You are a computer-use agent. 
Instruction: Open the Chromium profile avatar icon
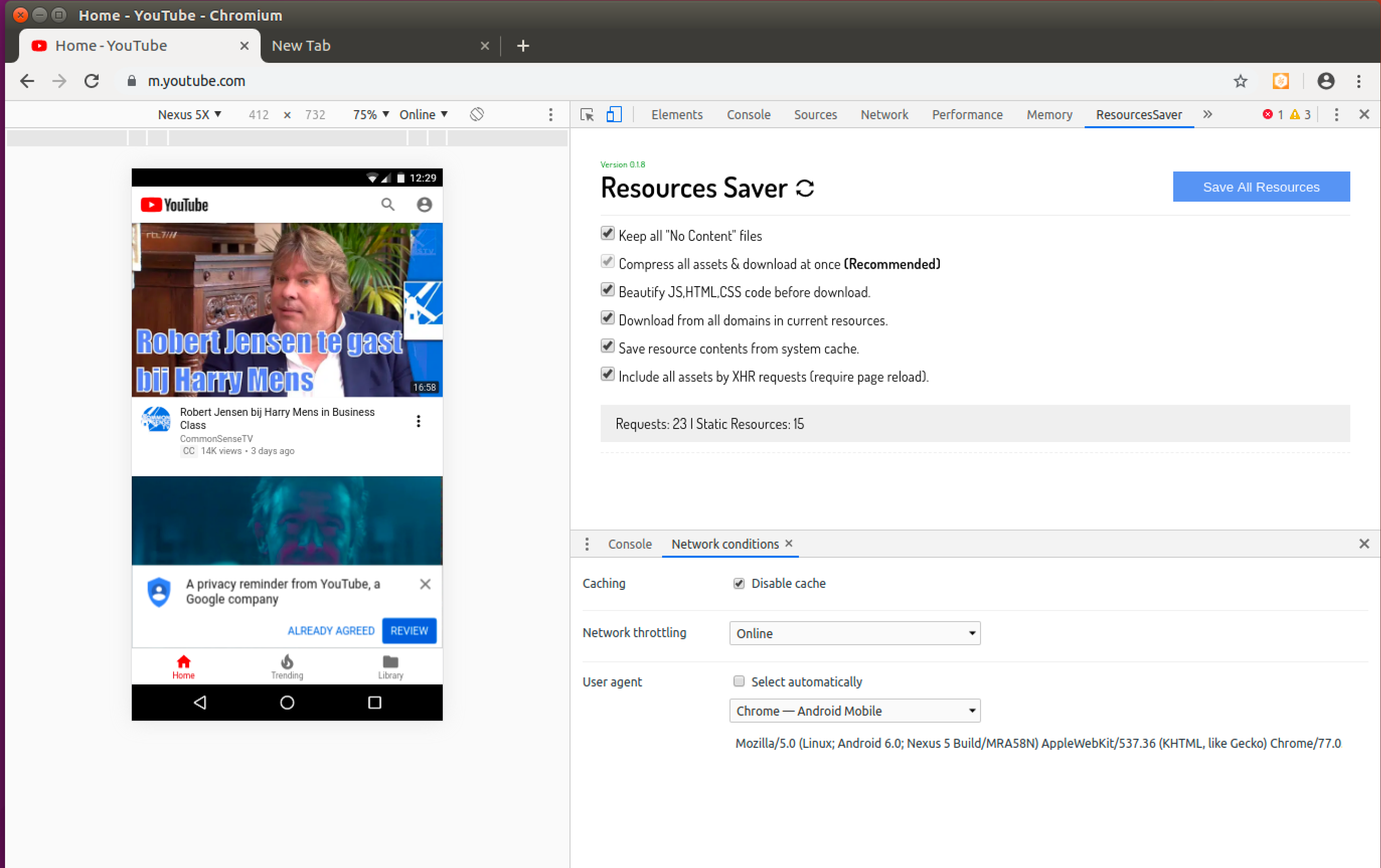click(1326, 81)
